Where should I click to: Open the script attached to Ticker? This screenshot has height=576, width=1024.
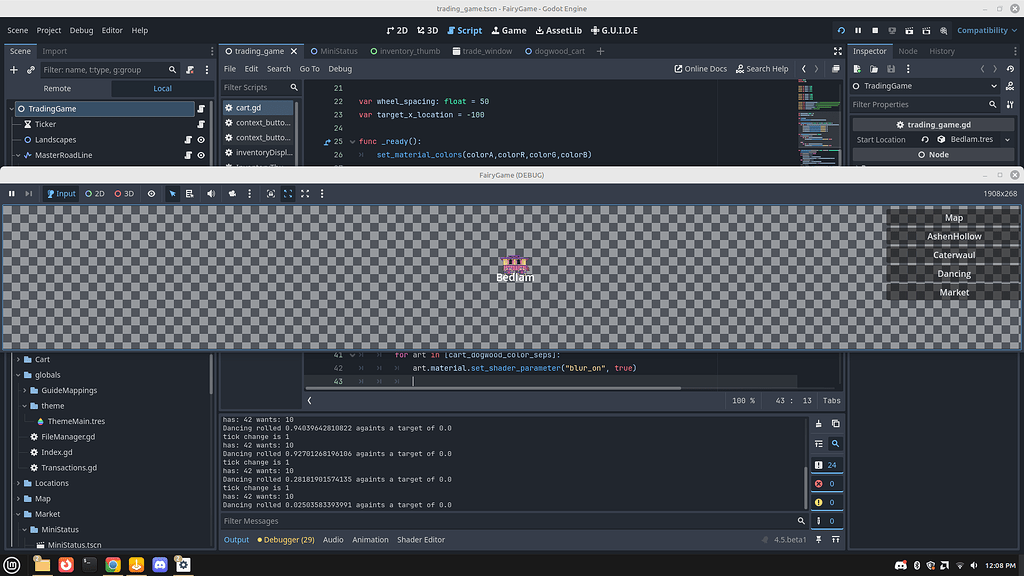(x=201, y=124)
